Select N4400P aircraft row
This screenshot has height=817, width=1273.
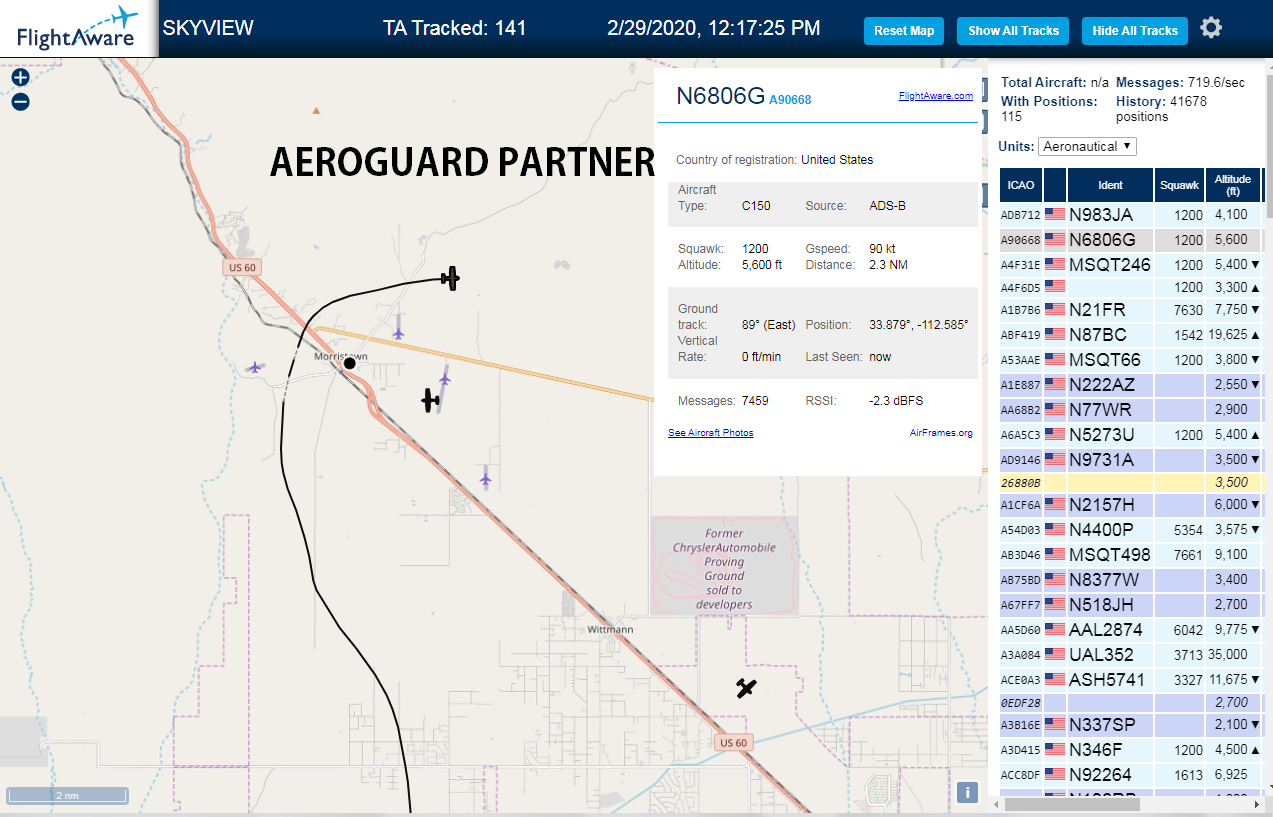pos(1131,529)
